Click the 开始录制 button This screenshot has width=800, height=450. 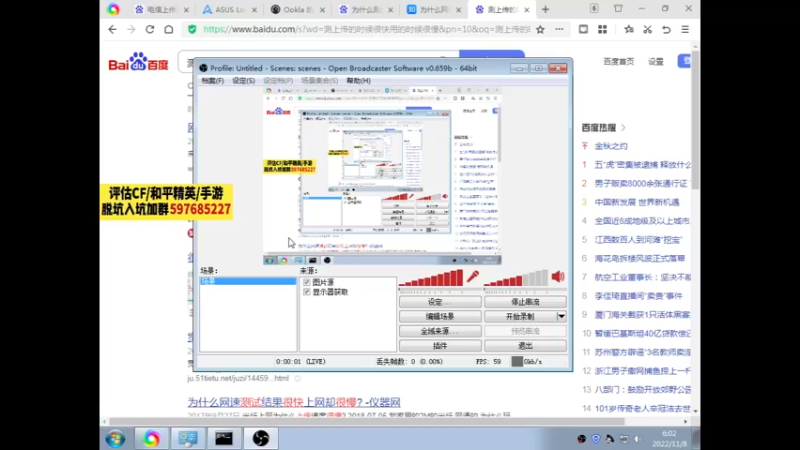pyautogui.click(x=520, y=316)
